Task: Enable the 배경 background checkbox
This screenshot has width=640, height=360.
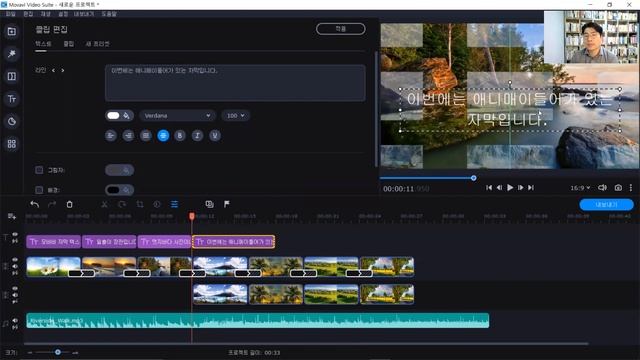Action: pyautogui.click(x=39, y=190)
